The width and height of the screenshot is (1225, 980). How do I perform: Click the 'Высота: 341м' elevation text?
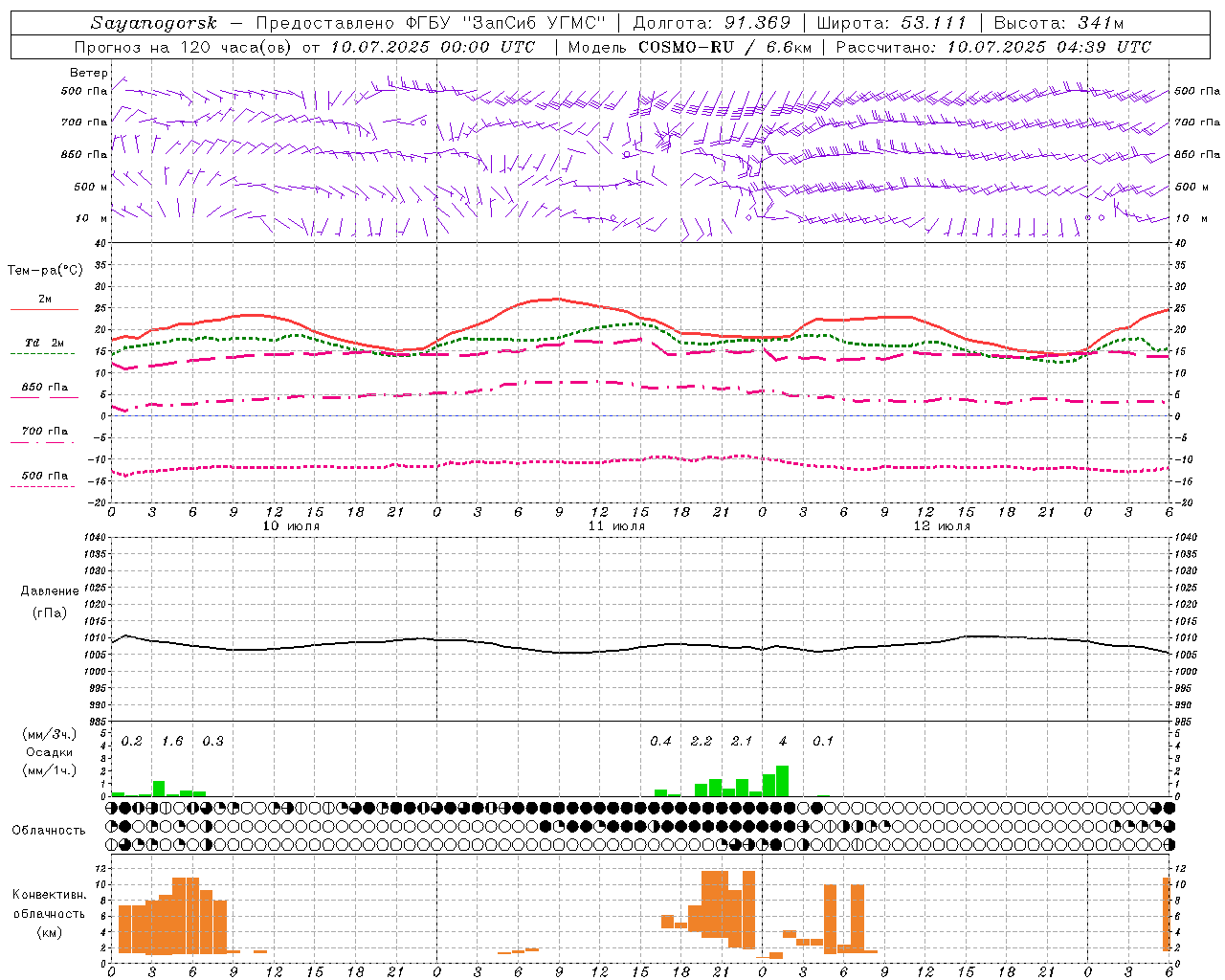[x=1058, y=23]
